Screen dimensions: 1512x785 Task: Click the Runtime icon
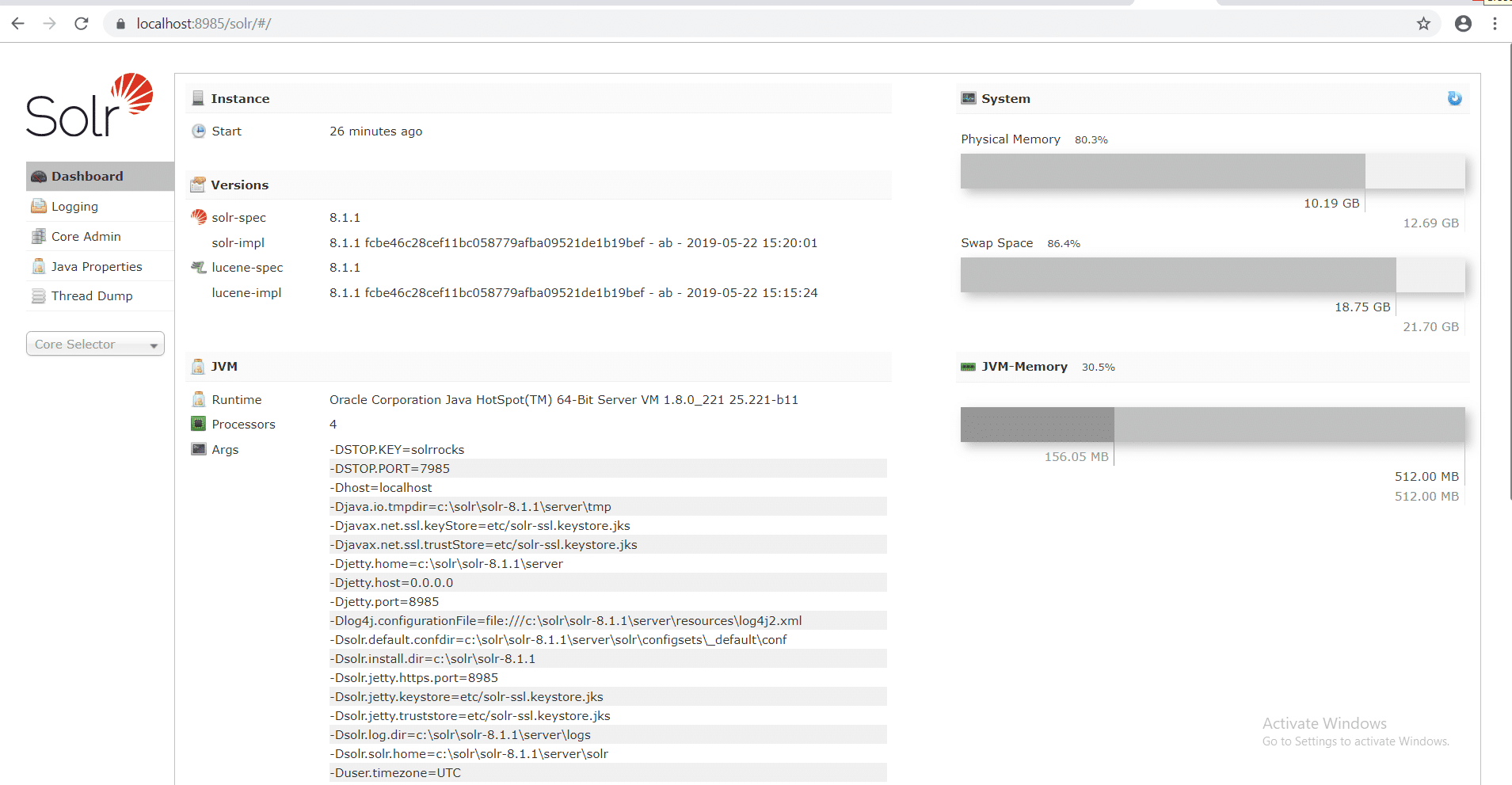coord(199,399)
